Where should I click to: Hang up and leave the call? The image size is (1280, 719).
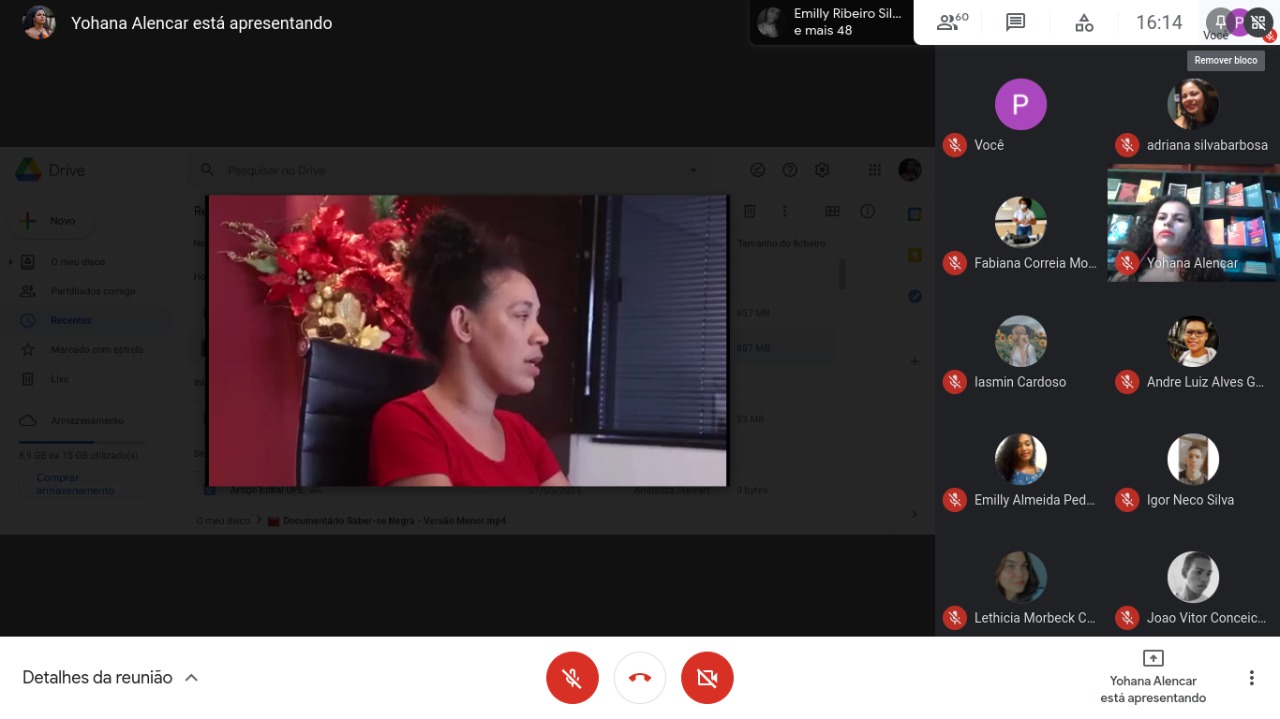[x=640, y=677]
